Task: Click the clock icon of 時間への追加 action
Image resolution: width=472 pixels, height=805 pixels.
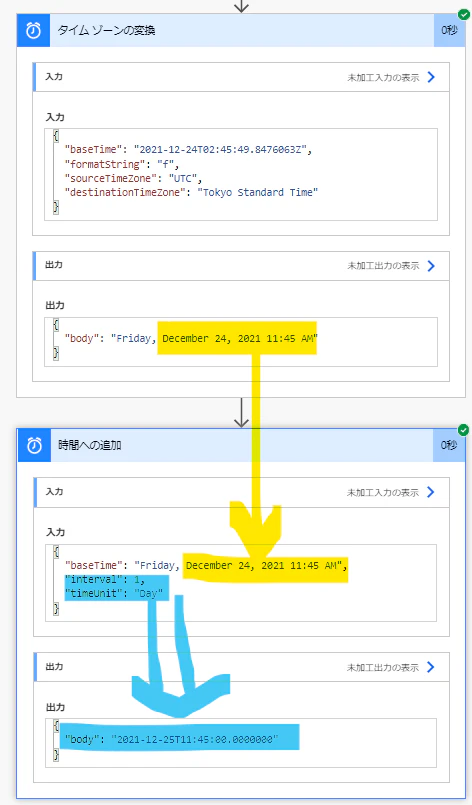Action: [34, 445]
